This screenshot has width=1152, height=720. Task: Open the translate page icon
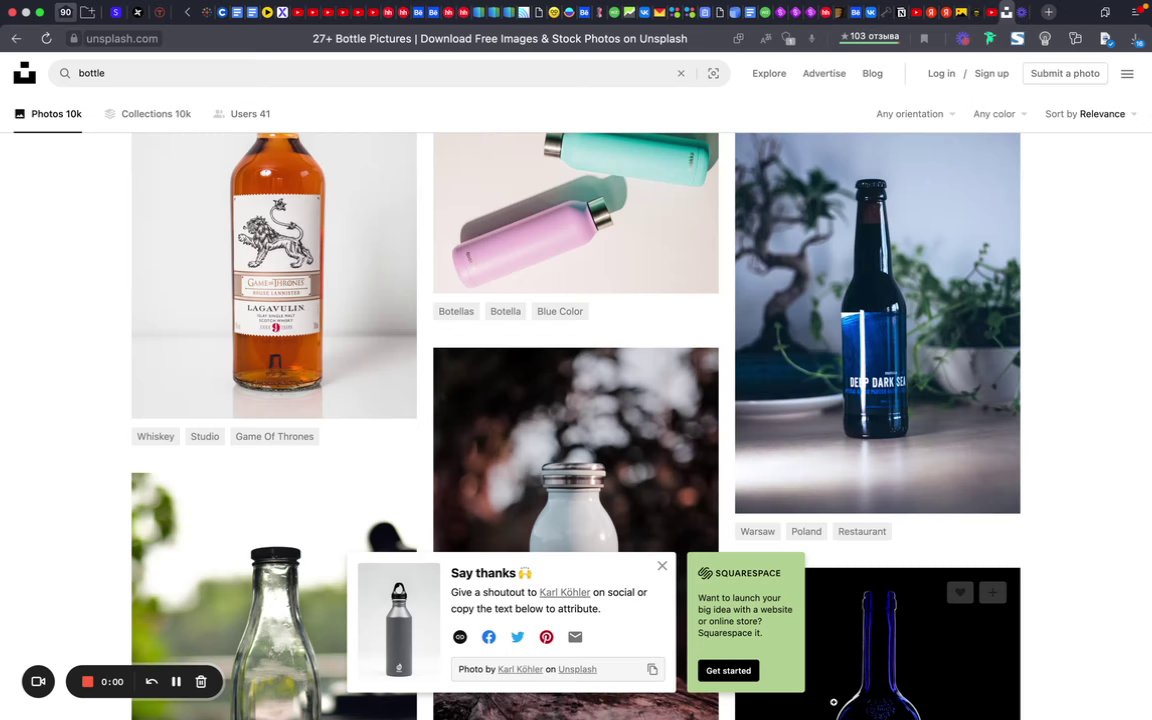(766, 38)
